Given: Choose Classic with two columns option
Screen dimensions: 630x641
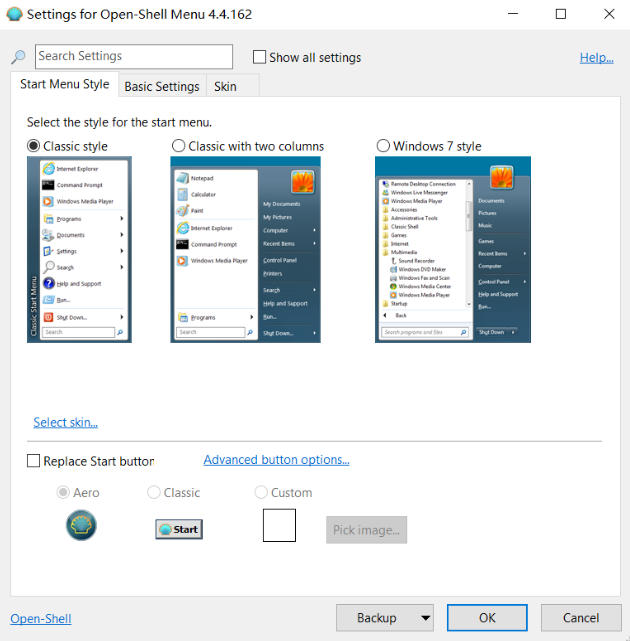Looking at the screenshot, I should [x=179, y=146].
